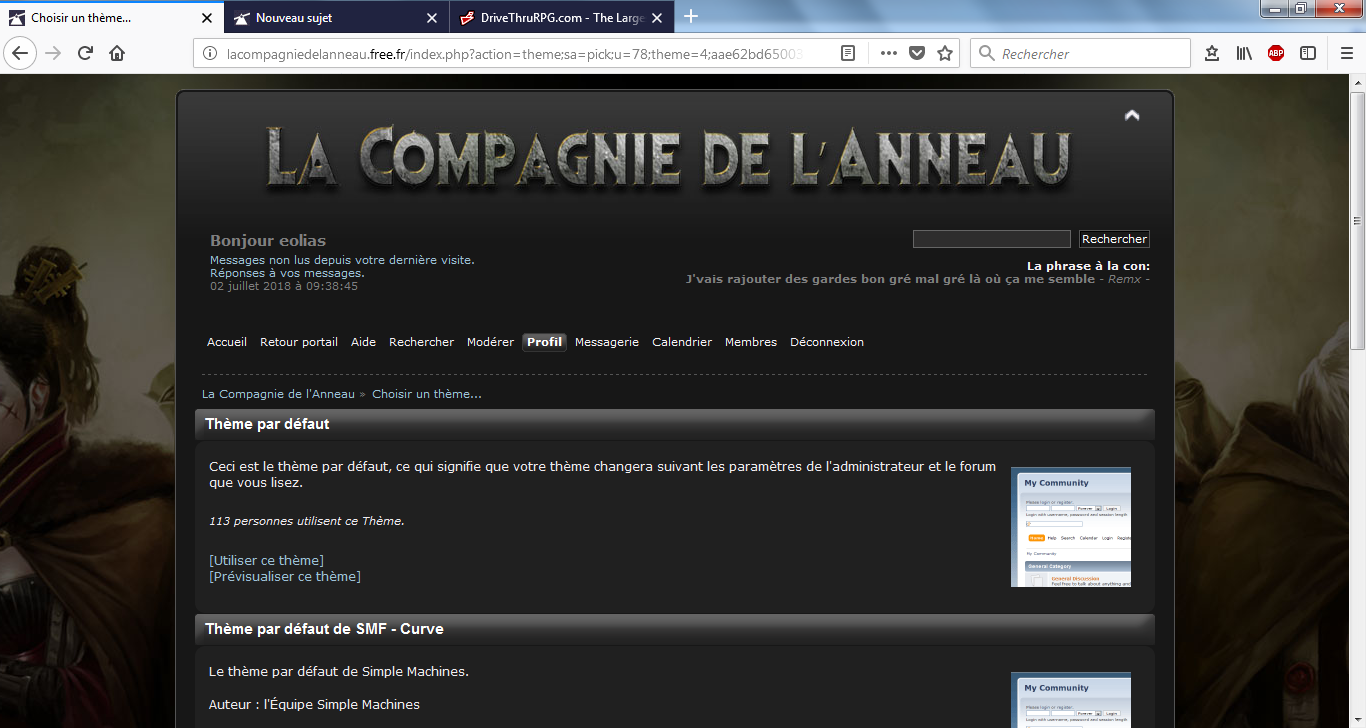This screenshot has width=1366, height=728.
Task: Open the Calendrier menu item
Action: (x=682, y=342)
